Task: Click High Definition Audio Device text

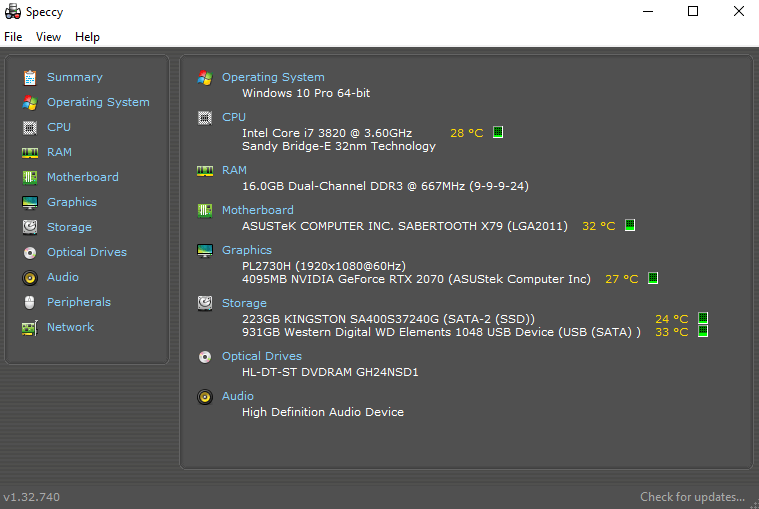Action: pyautogui.click(x=323, y=412)
